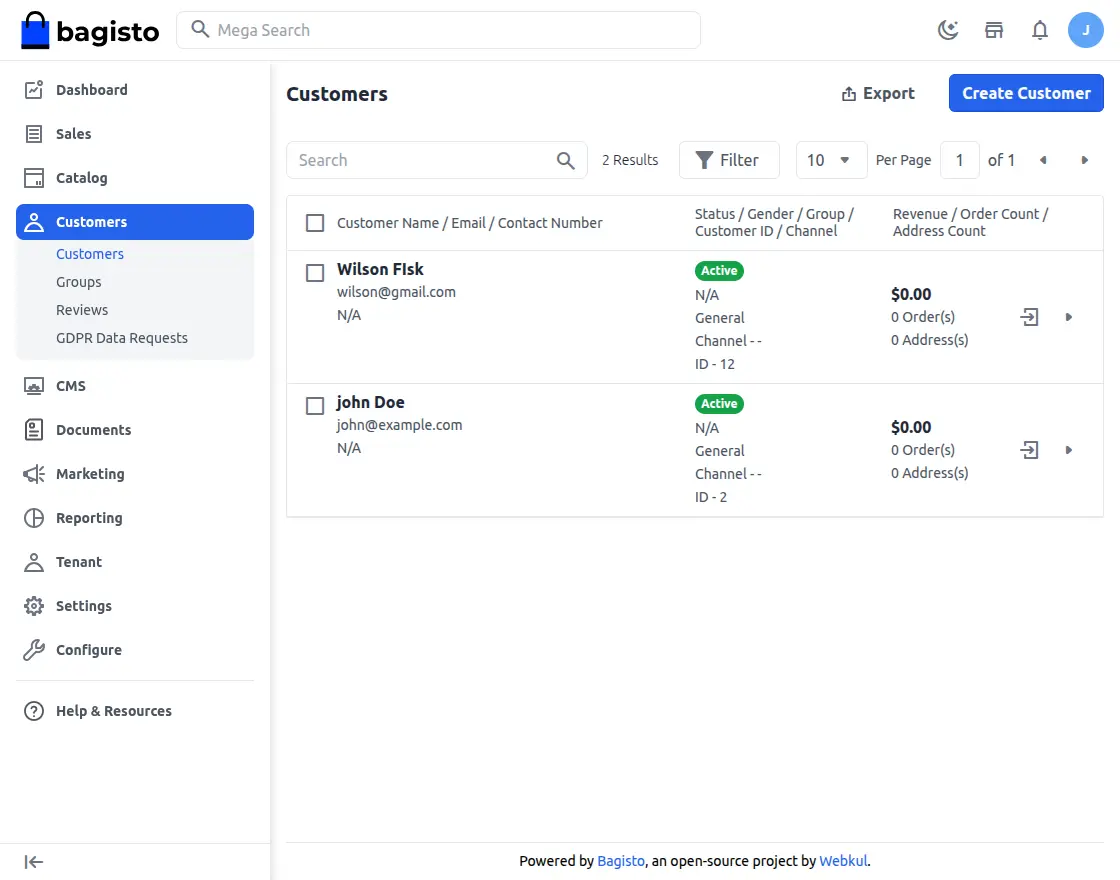The image size is (1120, 880).
Task: Check the john Doe row checkbox
Action: (315, 406)
